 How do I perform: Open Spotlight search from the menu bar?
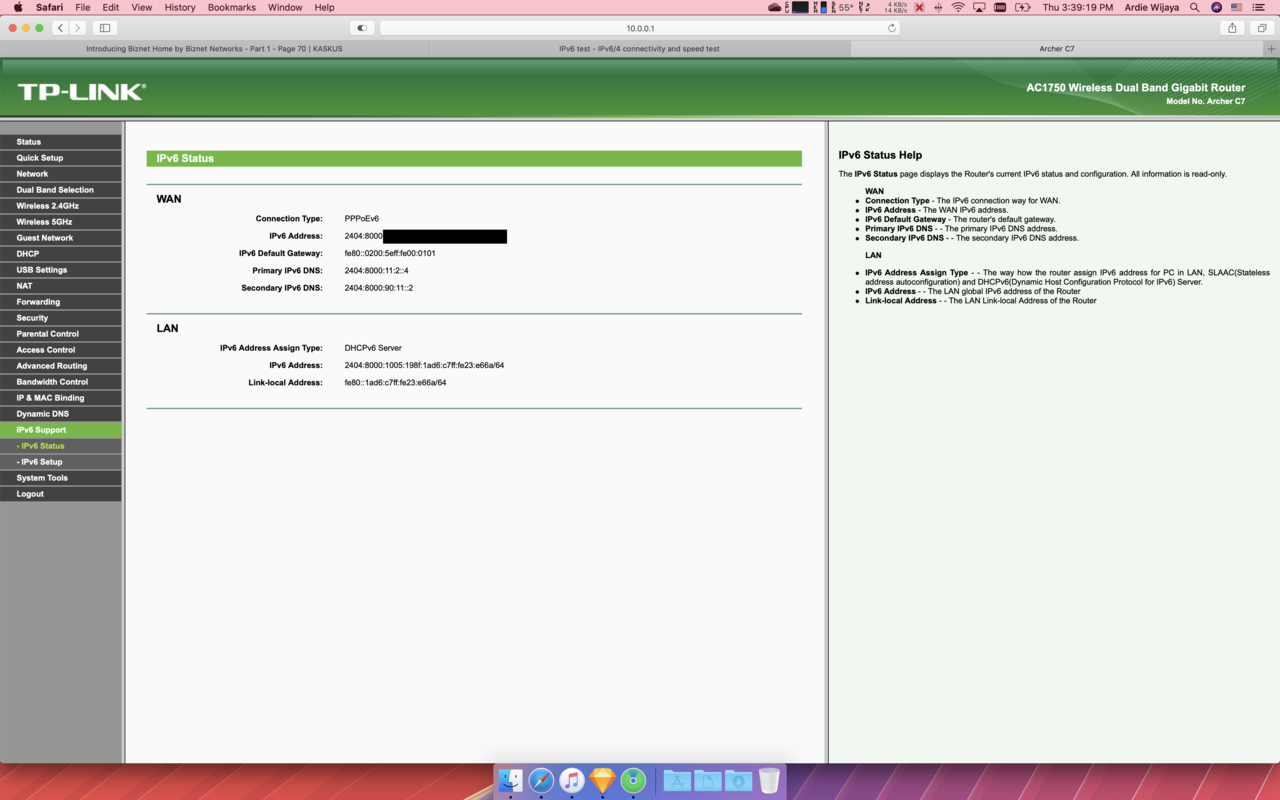(1193, 8)
